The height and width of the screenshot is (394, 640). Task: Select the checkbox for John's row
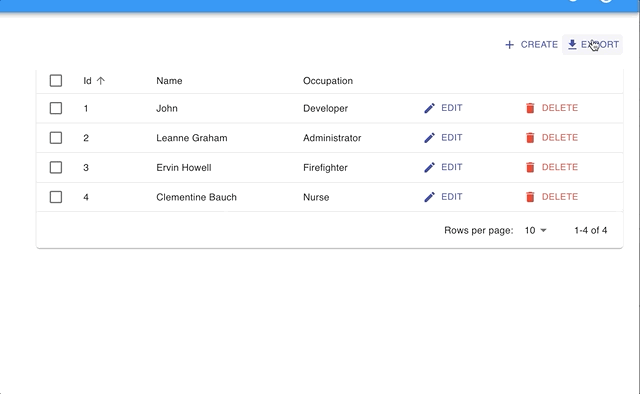(56, 108)
